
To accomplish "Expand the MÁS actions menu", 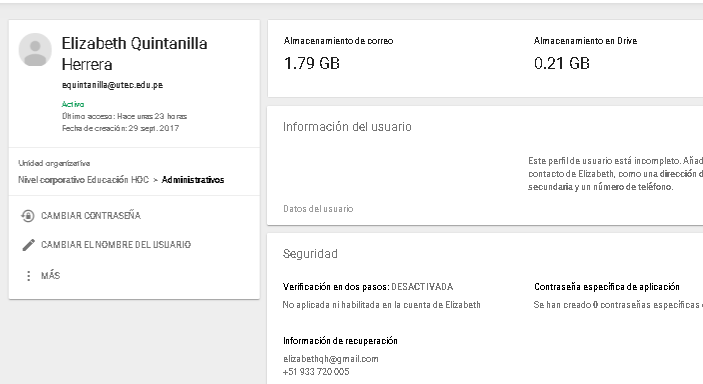I will [50, 275].
